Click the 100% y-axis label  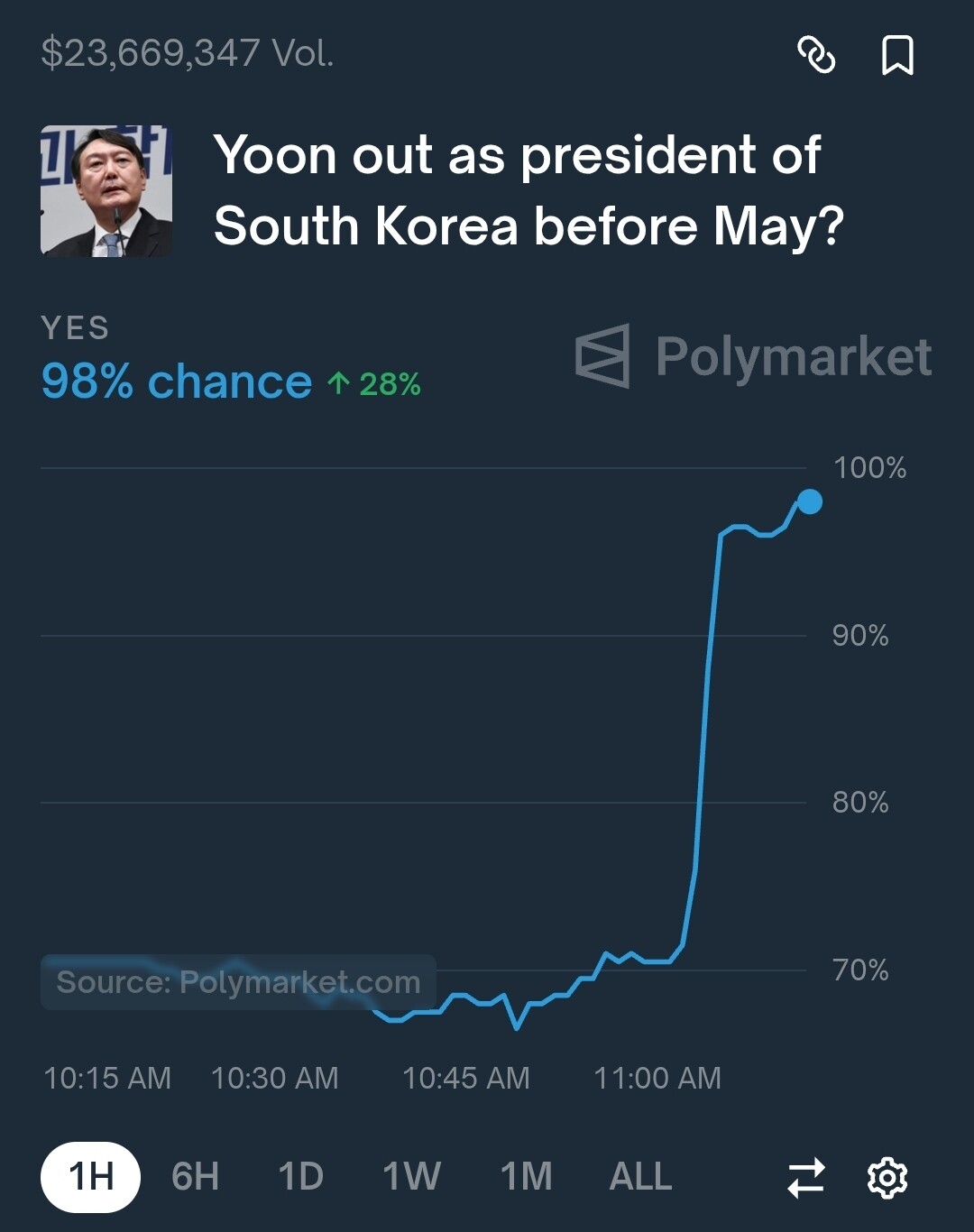click(x=869, y=467)
